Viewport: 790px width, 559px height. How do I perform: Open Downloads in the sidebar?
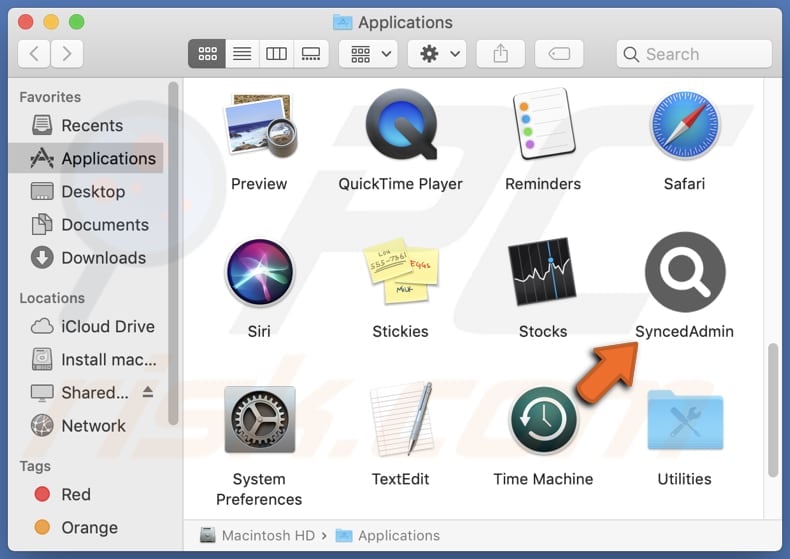pyautogui.click(x=86, y=258)
